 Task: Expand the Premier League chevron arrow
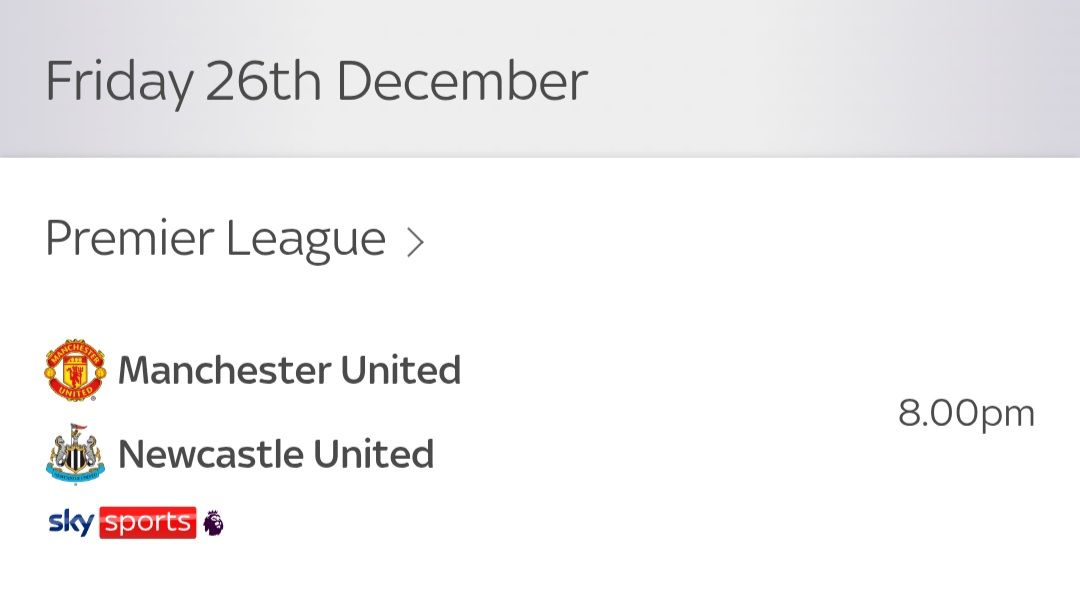[415, 241]
